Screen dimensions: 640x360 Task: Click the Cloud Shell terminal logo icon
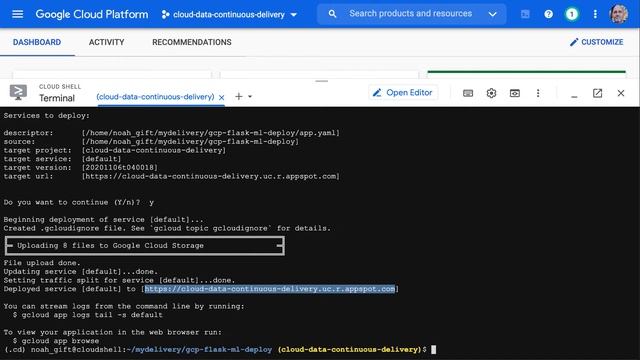click(18, 92)
